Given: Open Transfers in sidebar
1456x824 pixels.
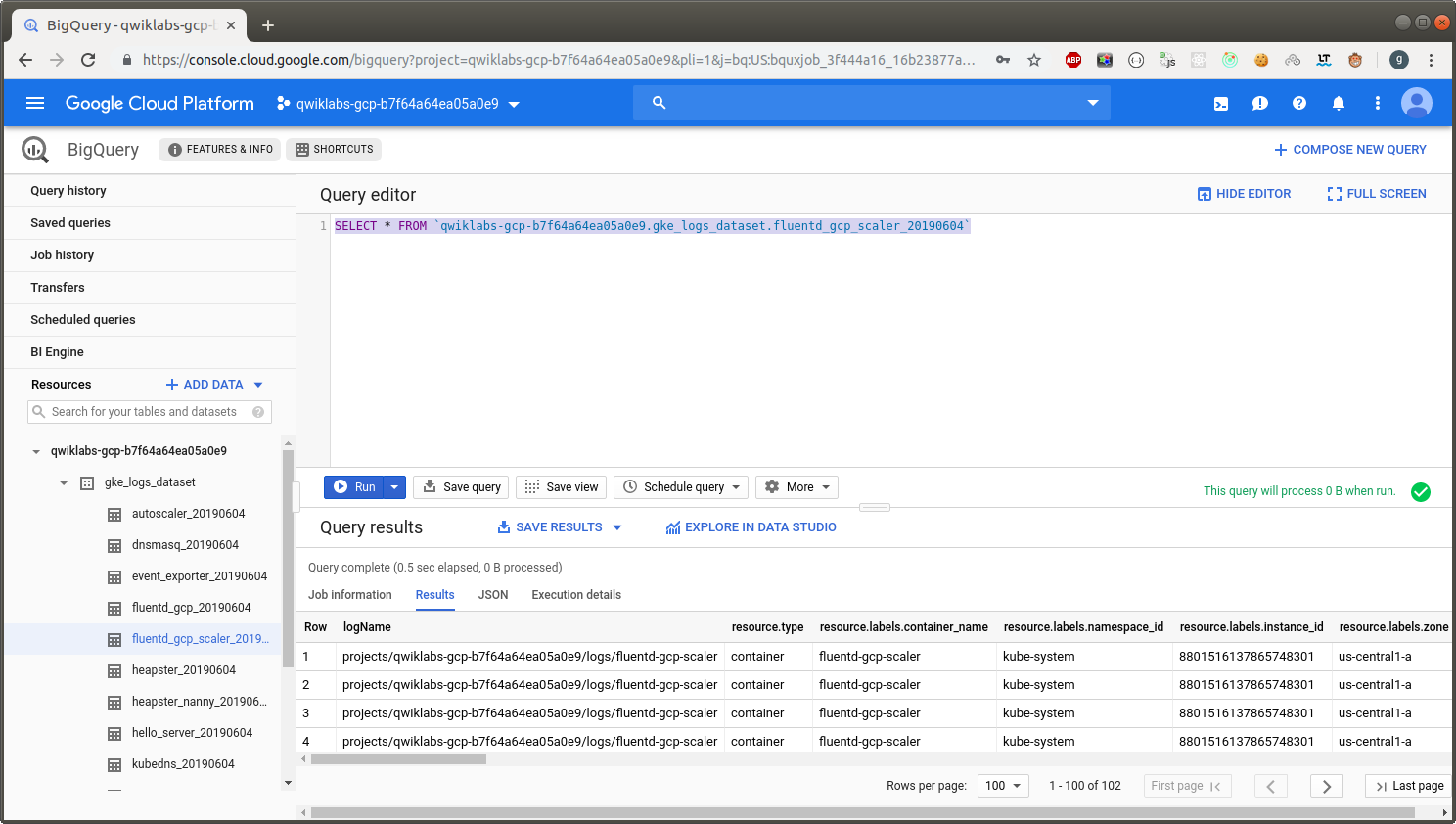Looking at the screenshot, I should coord(150,288).
